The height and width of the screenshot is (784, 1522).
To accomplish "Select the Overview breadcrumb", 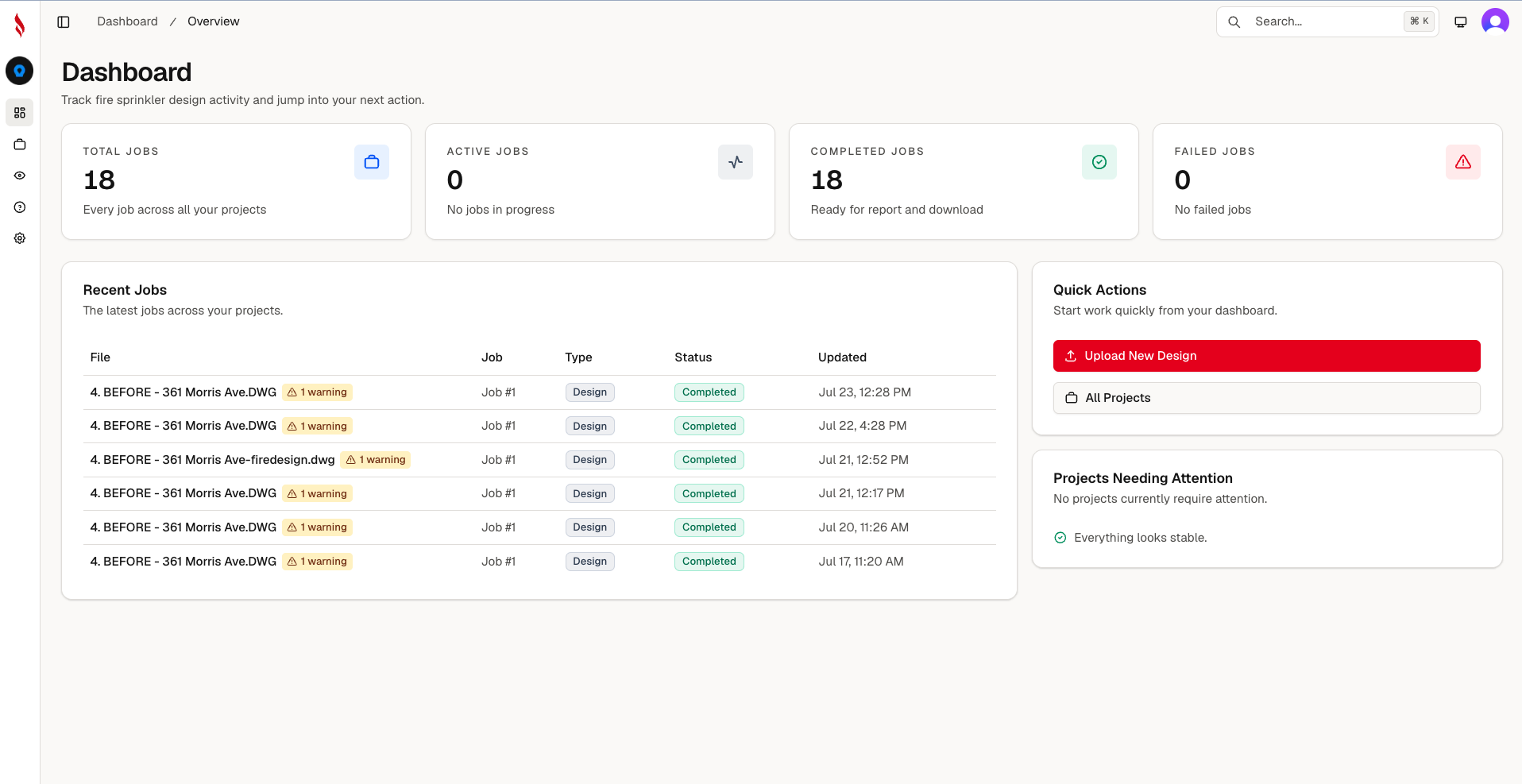I will 213,21.
